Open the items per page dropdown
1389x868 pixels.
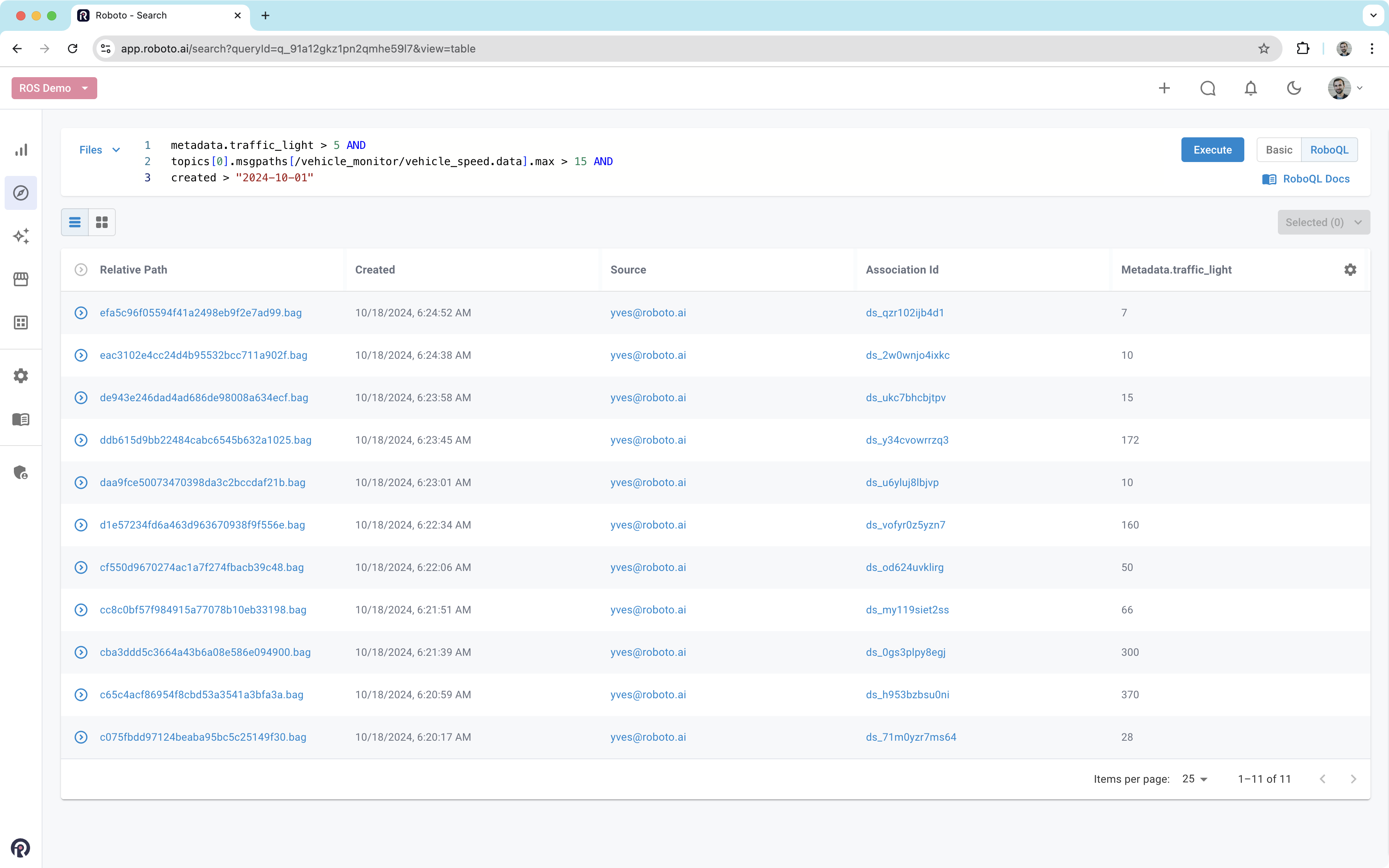pyautogui.click(x=1195, y=779)
